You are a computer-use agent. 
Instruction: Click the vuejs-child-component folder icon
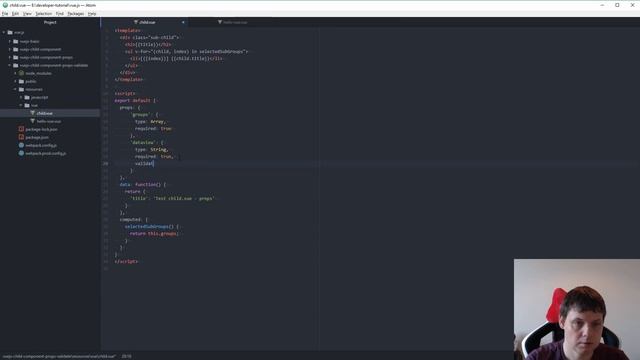16,49
